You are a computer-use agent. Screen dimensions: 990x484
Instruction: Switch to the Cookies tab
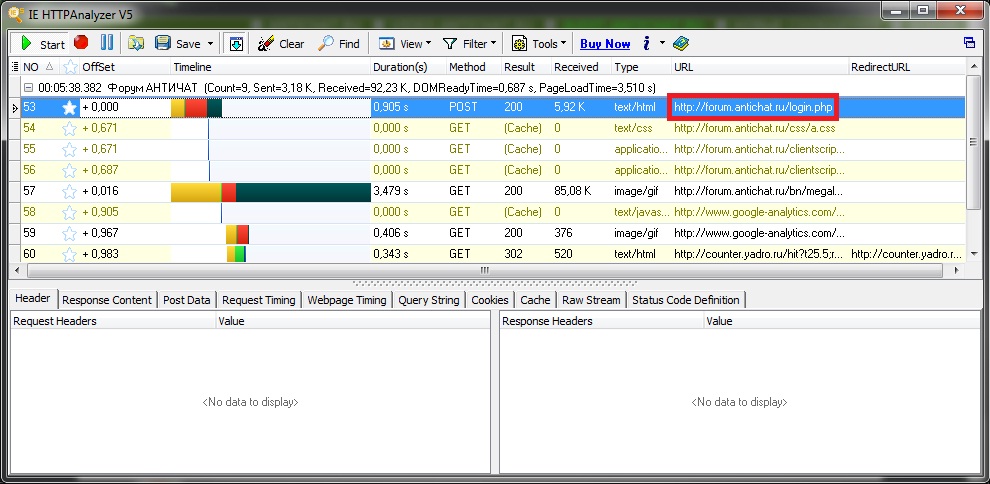pos(490,300)
